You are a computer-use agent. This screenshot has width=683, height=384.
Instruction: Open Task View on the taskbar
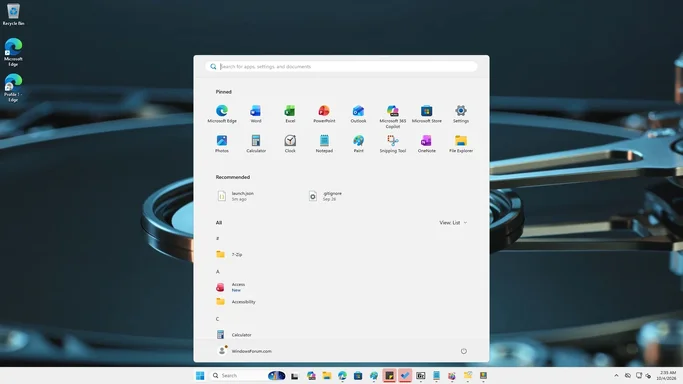295,376
